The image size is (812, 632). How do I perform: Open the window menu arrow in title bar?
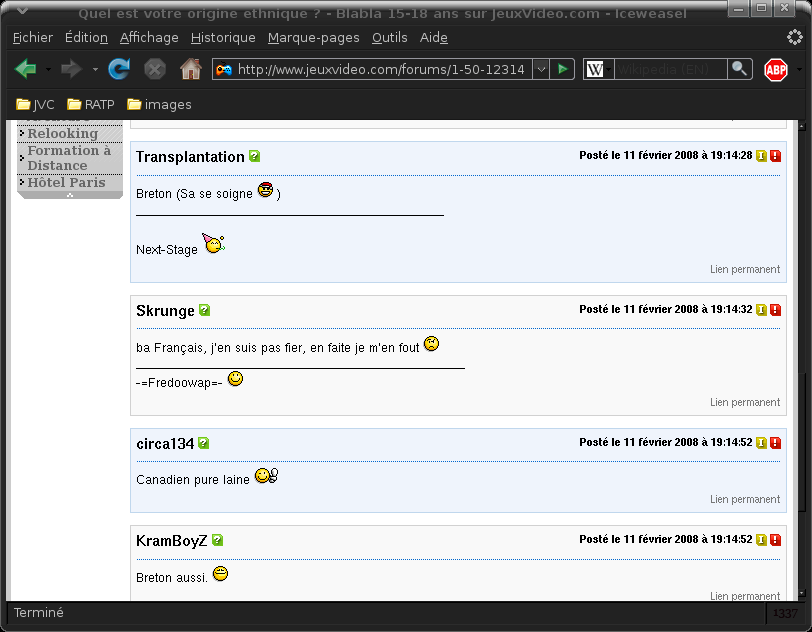[x=22, y=10]
